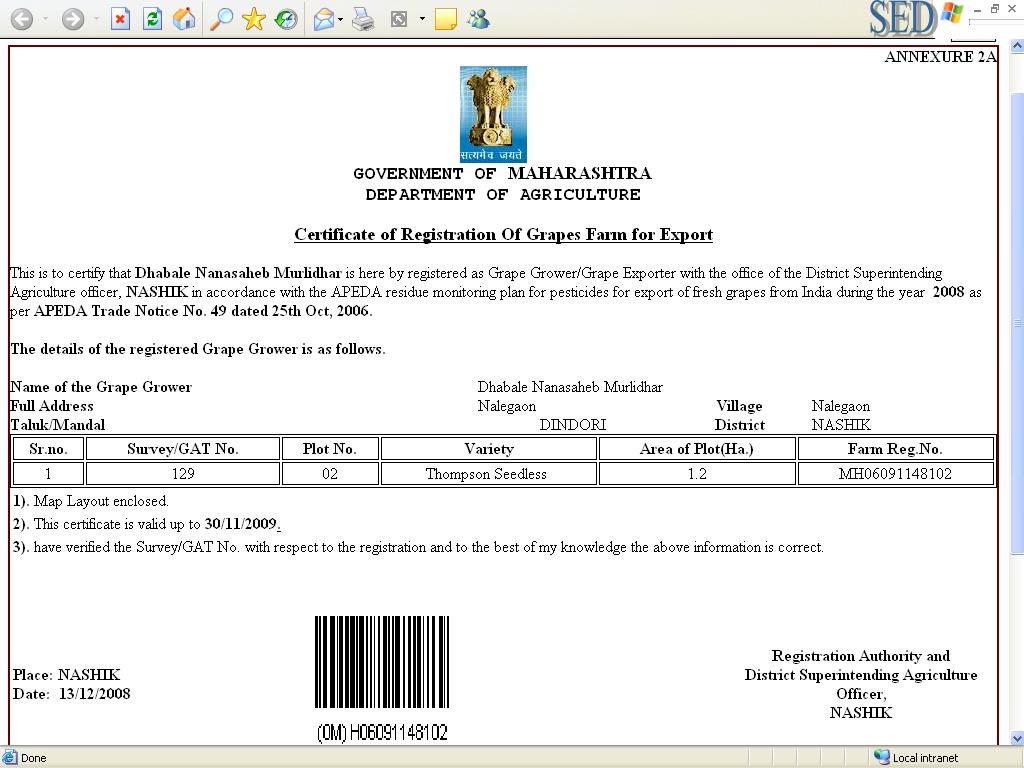
Task: Click the Sr.no. column header
Action: coord(48,449)
